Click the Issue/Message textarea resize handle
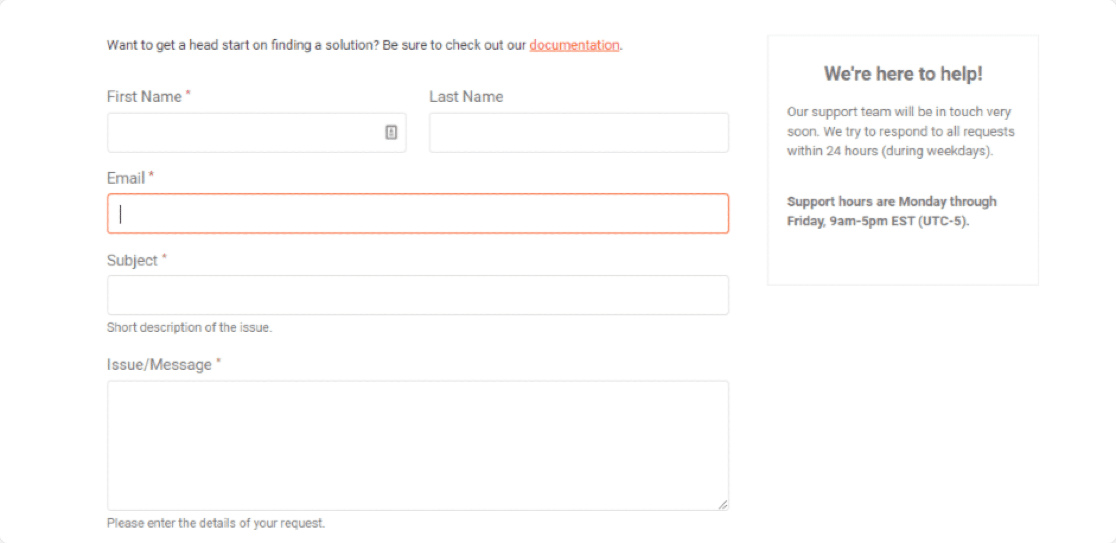The image size is (1116, 543). point(722,504)
